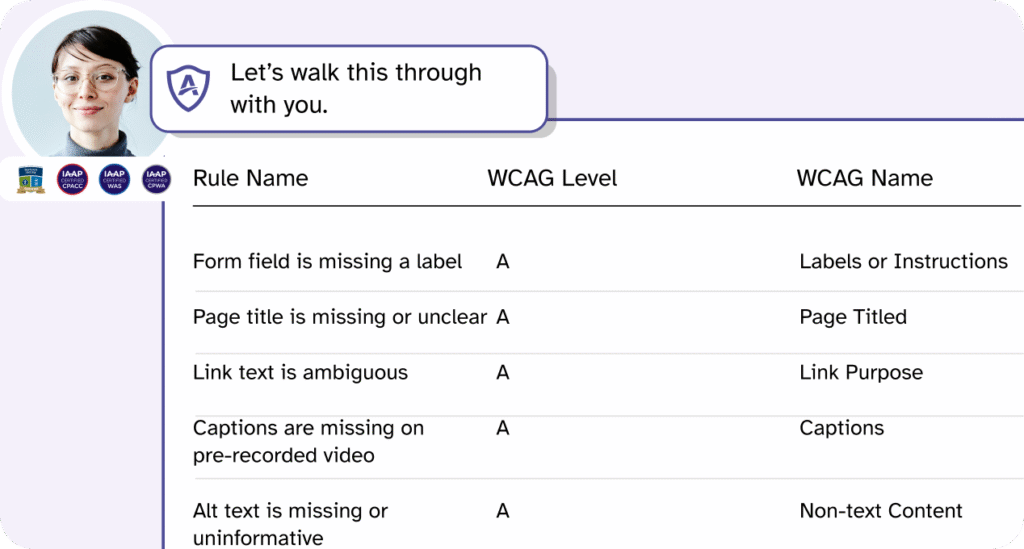This screenshot has width=1024, height=549.
Task: Click the "Page Titled" WCAG name
Action: pos(853,317)
